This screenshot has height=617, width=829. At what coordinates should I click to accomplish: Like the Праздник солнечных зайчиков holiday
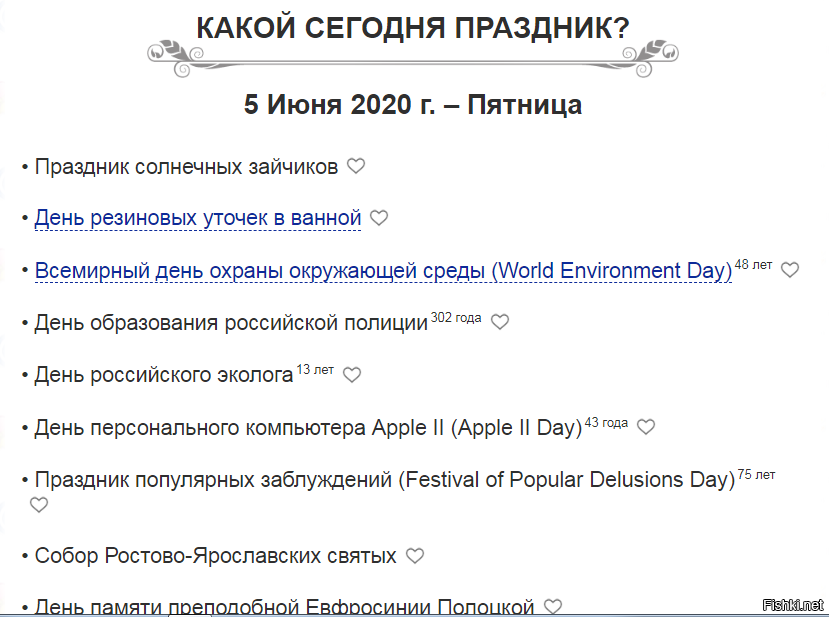pos(356,166)
